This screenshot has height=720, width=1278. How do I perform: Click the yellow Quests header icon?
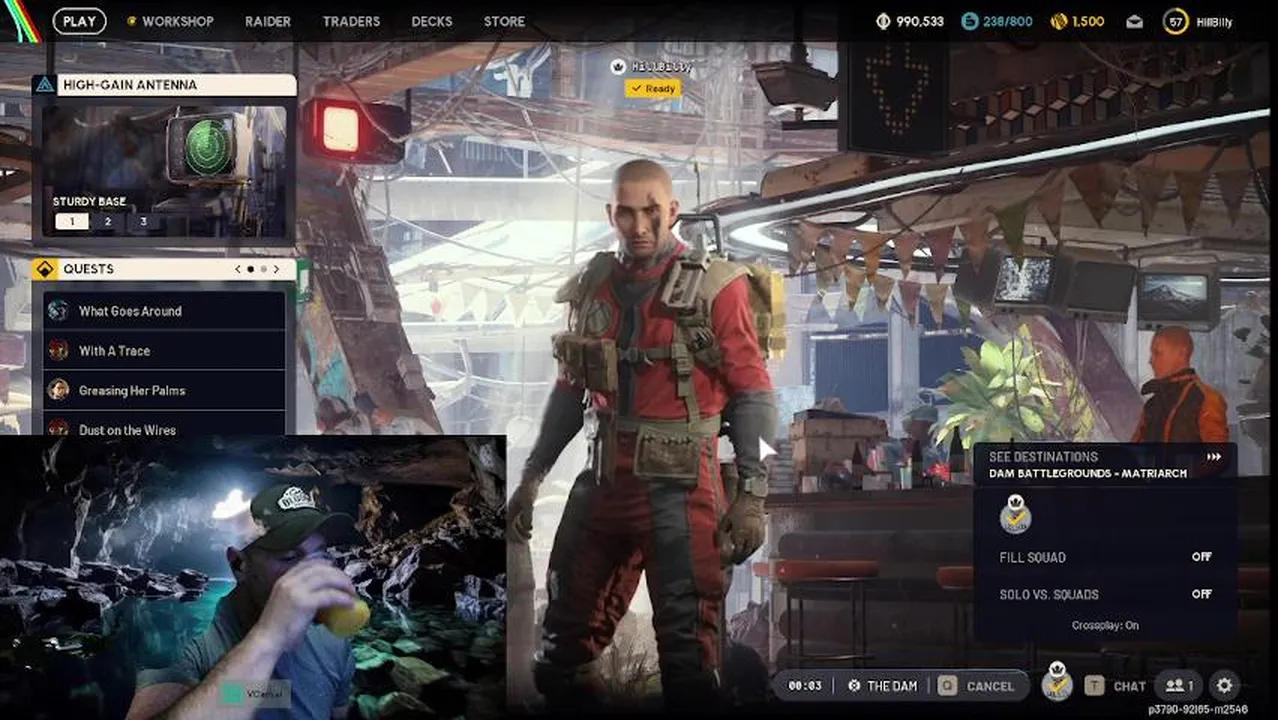[x=44, y=269]
